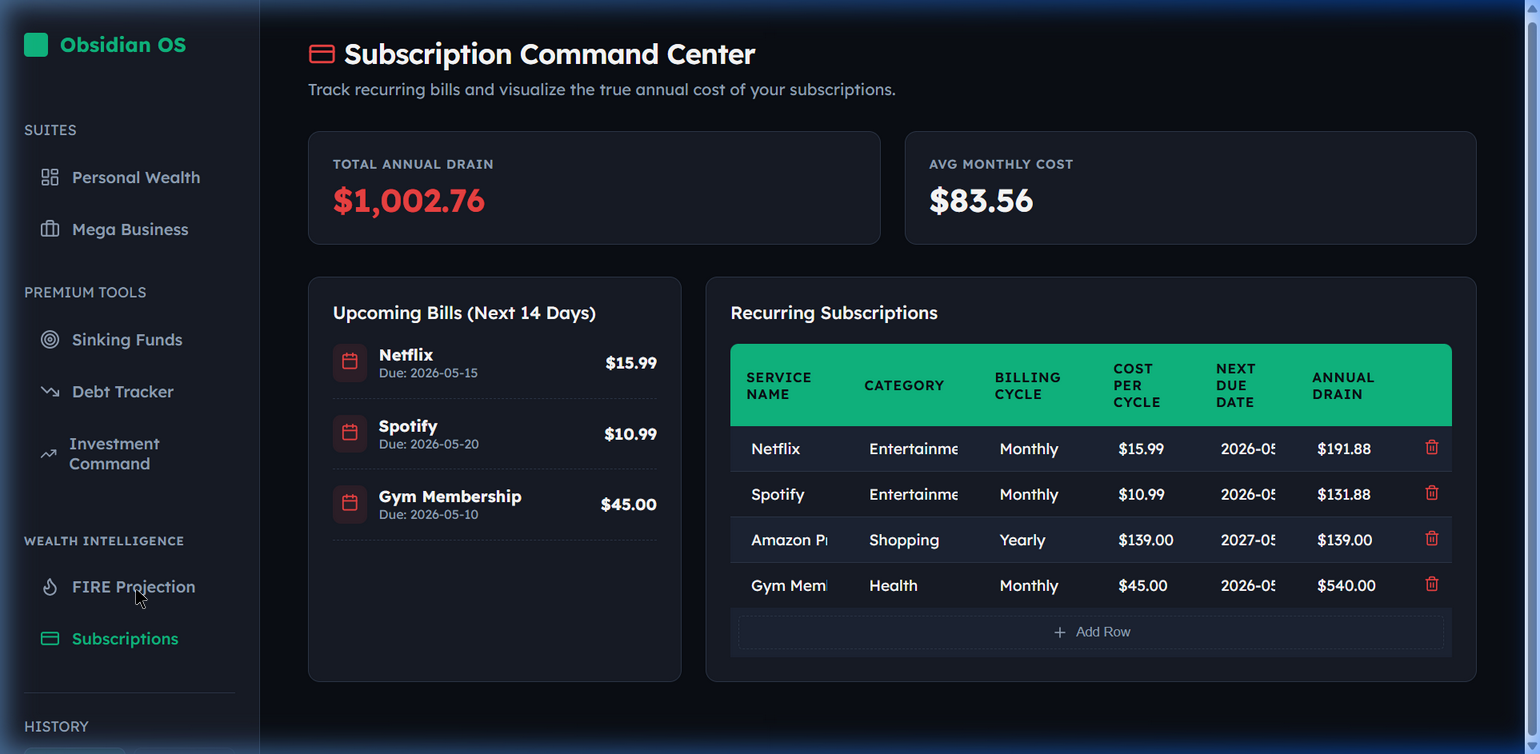This screenshot has height=754, width=1540.
Task: Click the Investment Command trend-up icon
Action: click(48, 454)
